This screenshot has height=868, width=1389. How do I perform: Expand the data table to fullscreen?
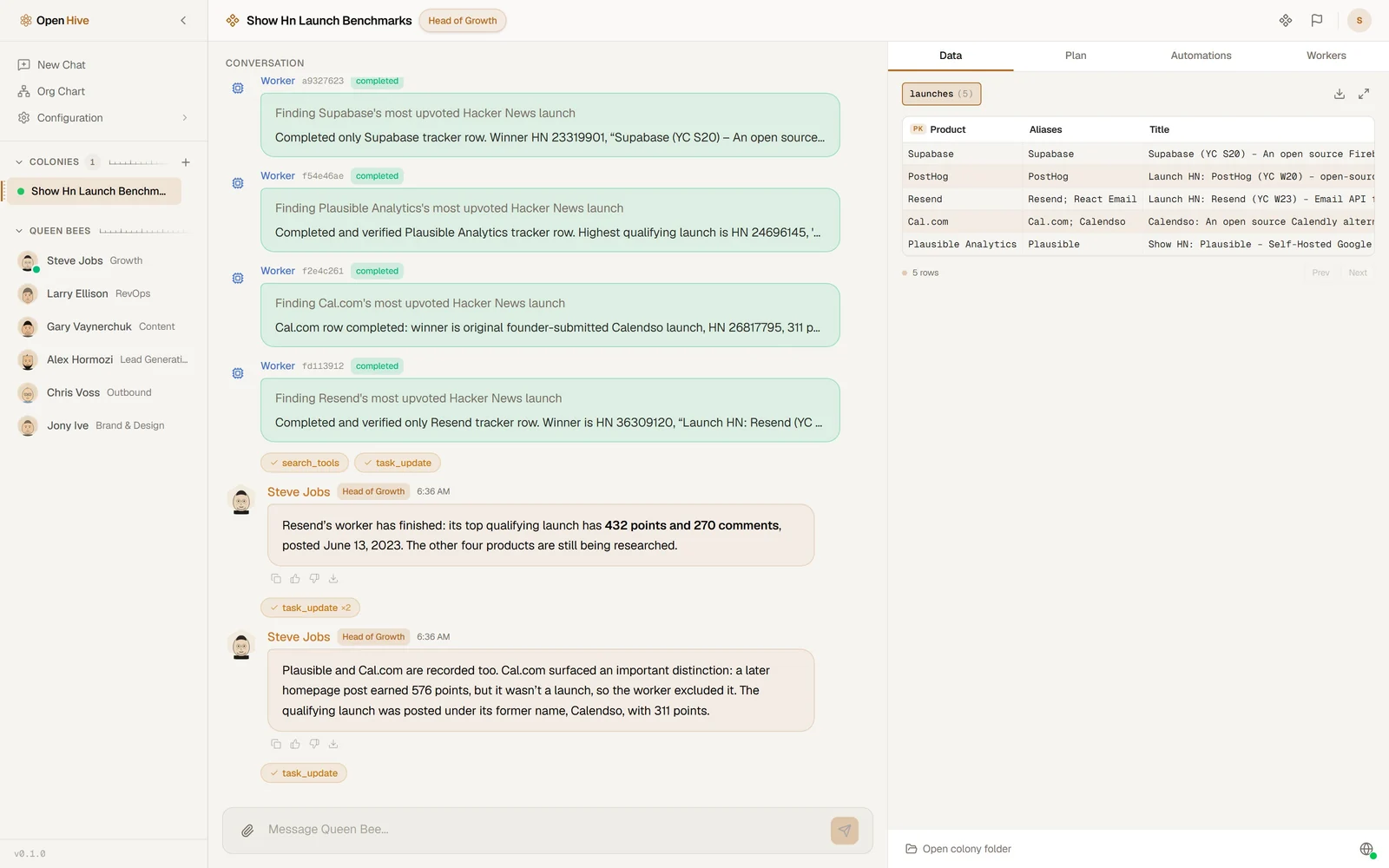pyautogui.click(x=1364, y=94)
